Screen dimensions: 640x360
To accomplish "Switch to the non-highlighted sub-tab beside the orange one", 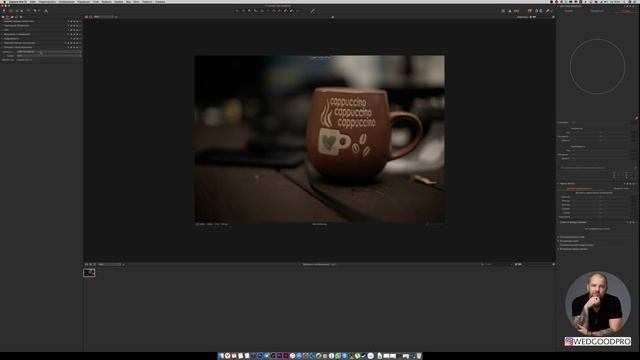I will [x=621, y=189].
